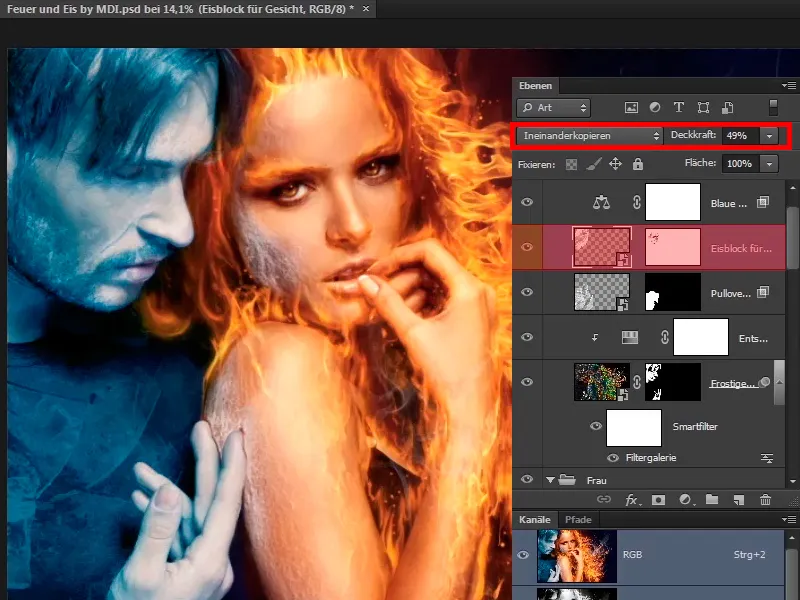Select the Blaue layer's white mask thumbnail
The height and width of the screenshot is (600, 800).
(x=673, y=202)
